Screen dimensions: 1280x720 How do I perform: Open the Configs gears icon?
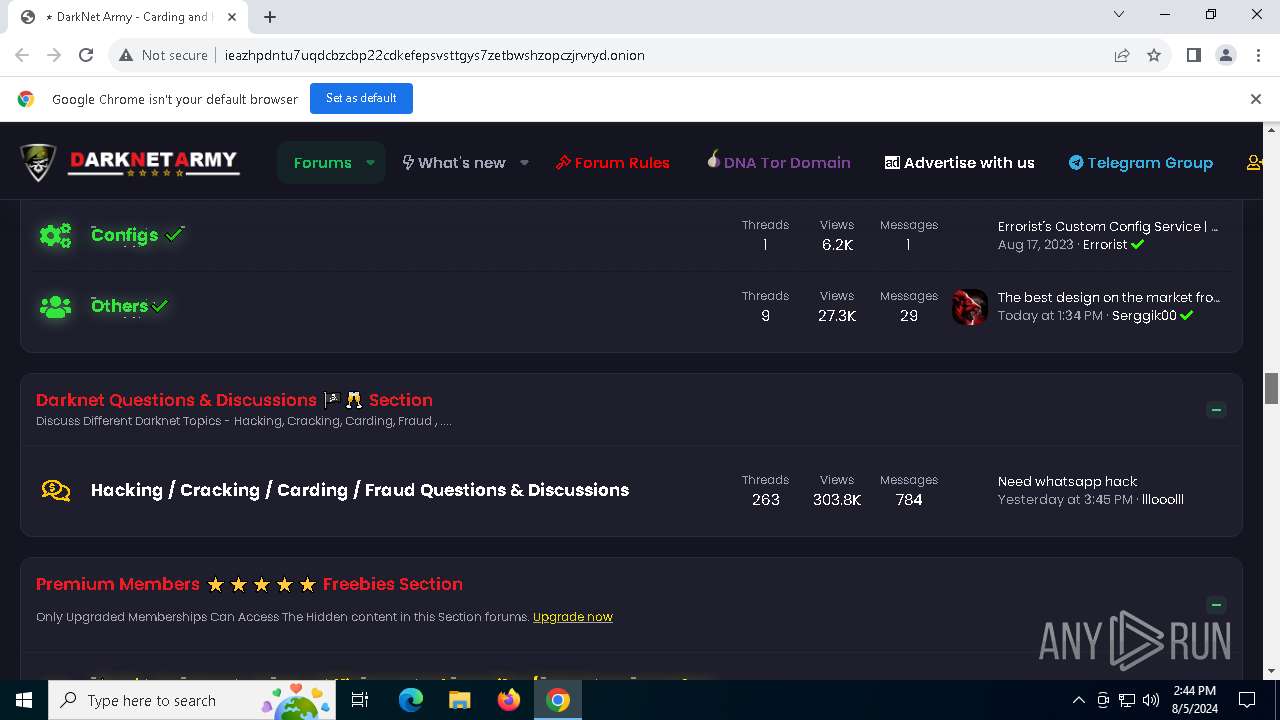click(x=55, y=235)
